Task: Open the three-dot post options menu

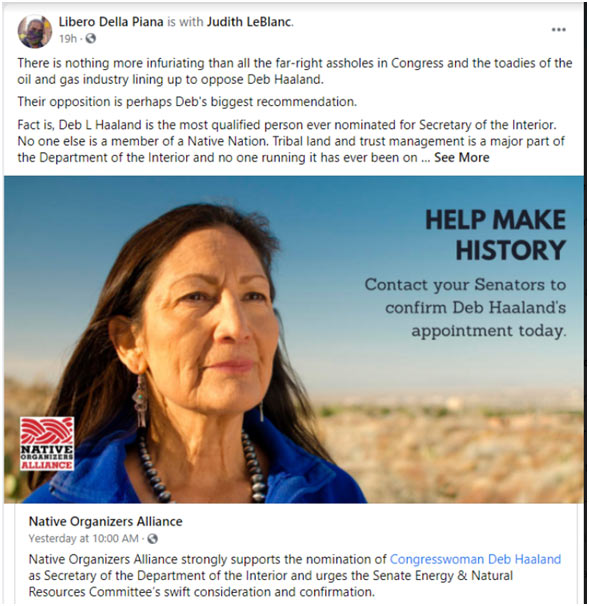Action: [x=558, y=30]
